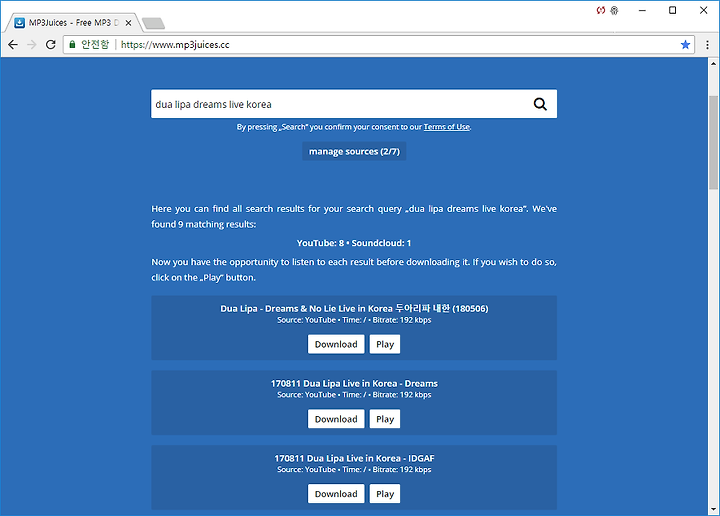This screenshot has width=720, height=516.
Task: Play 170811 Live in Korea - IDGAF
Action: (x=385, y=494)
